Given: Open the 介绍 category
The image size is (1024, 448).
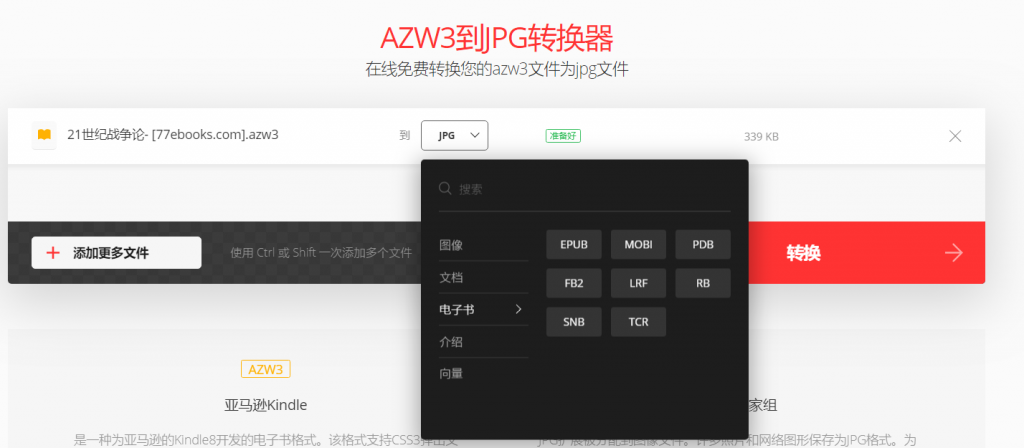Looking at the screenshot, I should (x=451, y=342).
